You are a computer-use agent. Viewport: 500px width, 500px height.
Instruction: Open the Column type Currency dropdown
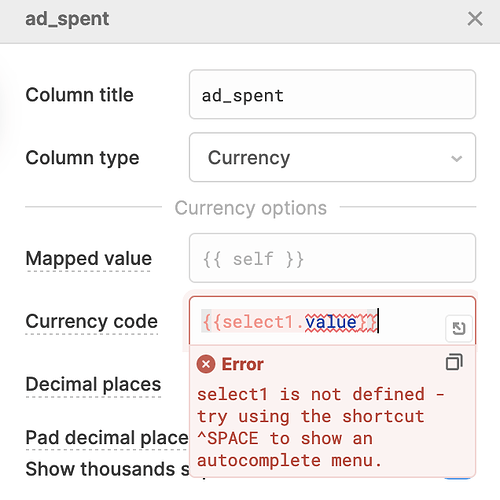pos(332,157)
